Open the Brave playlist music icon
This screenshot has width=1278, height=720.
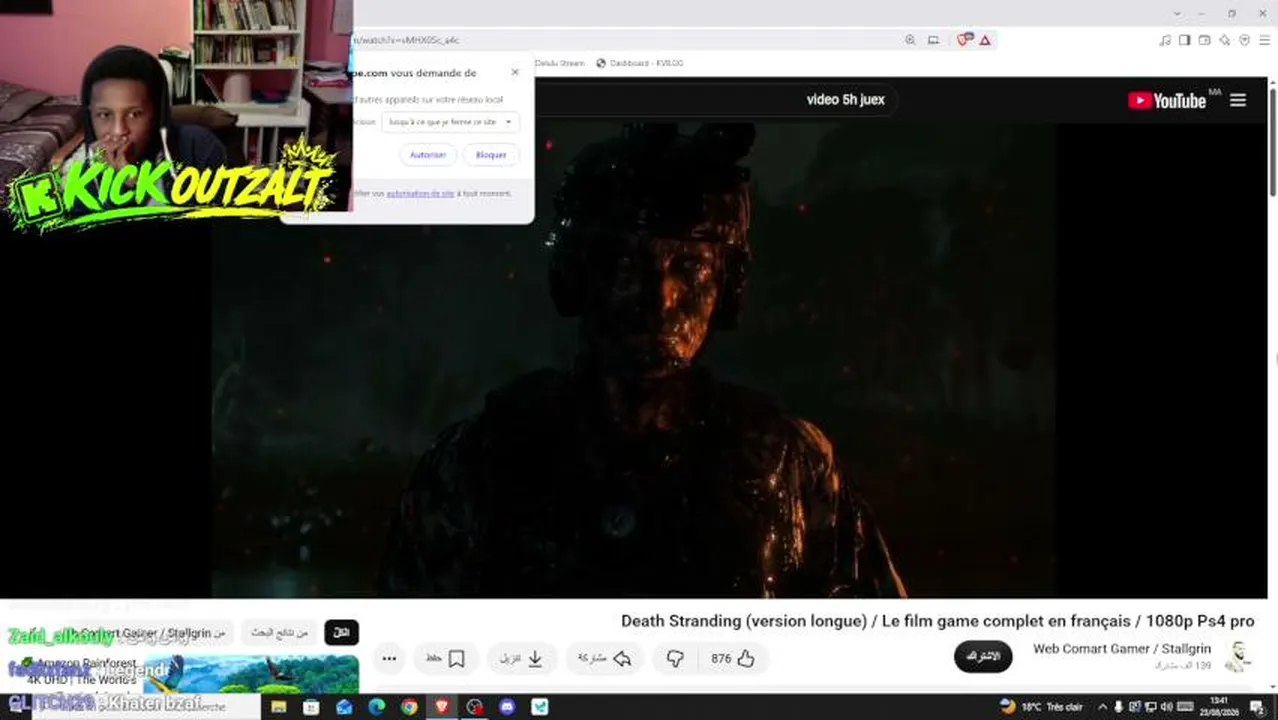pyautogui.click(x=1165, y=40)
